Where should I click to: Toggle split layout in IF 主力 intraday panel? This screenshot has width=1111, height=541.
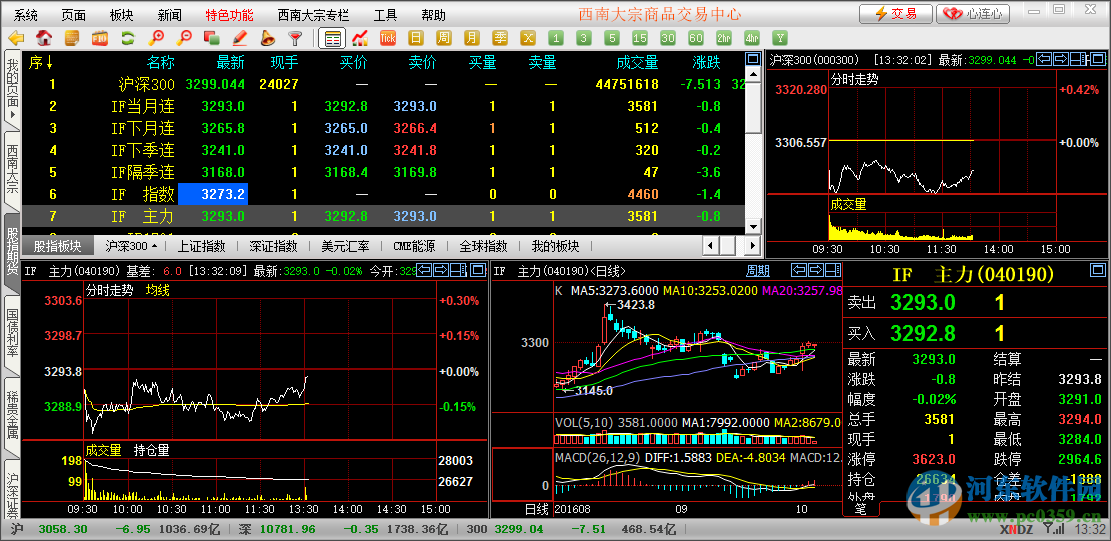pos(458,269)
